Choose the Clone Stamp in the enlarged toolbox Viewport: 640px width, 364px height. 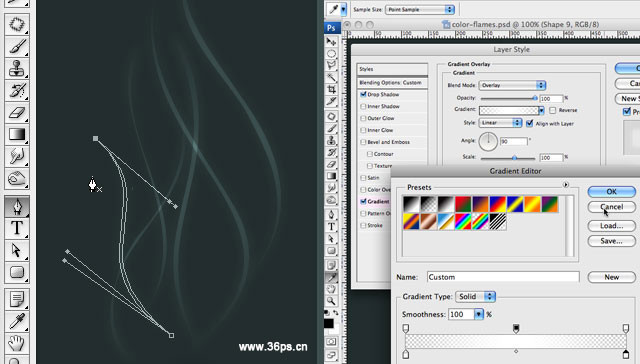[x=17, y=69]
